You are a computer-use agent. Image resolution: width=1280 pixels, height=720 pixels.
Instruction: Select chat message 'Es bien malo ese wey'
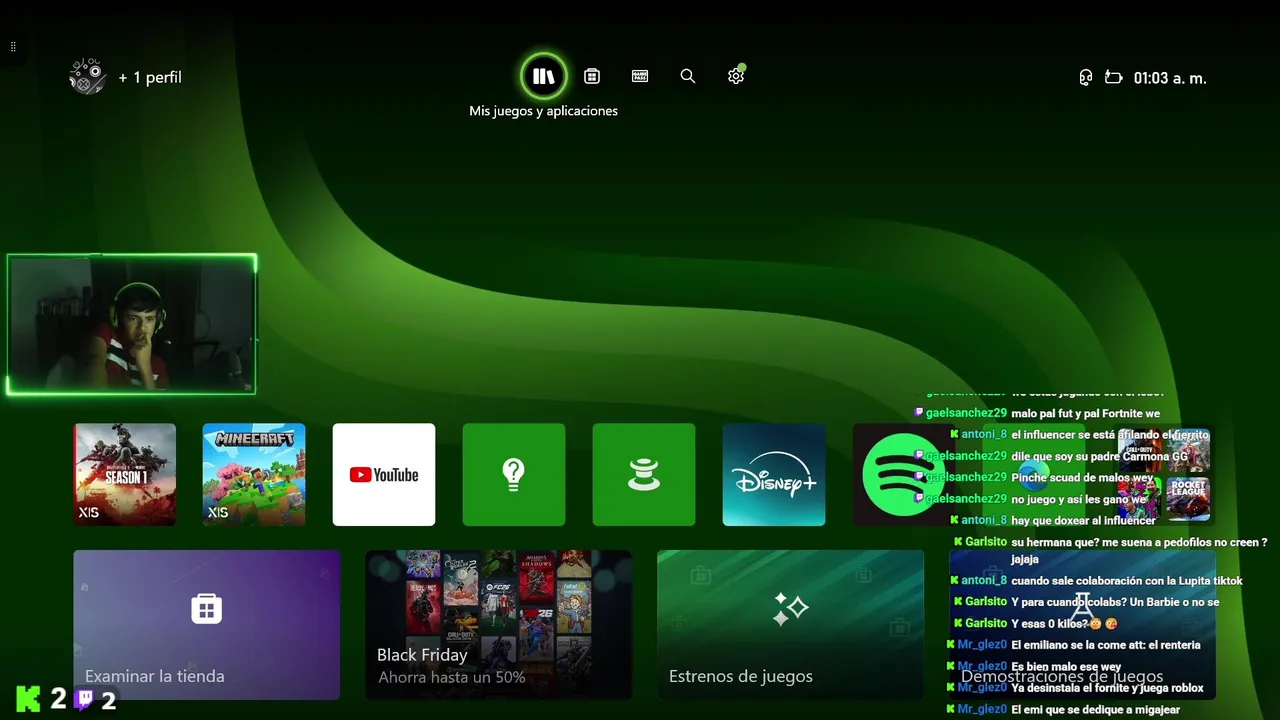(x=1066, y=667)
